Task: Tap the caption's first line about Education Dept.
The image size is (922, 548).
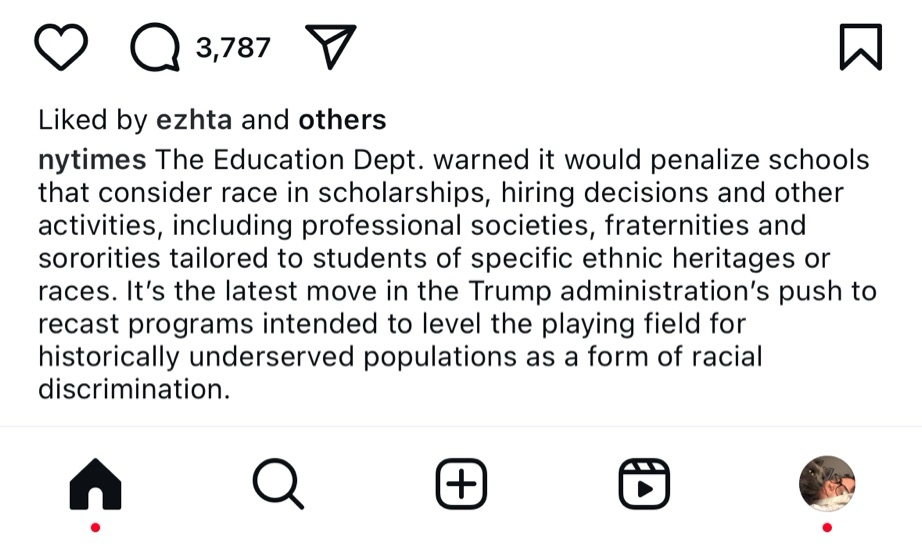Action: click(x=512, y=160)
